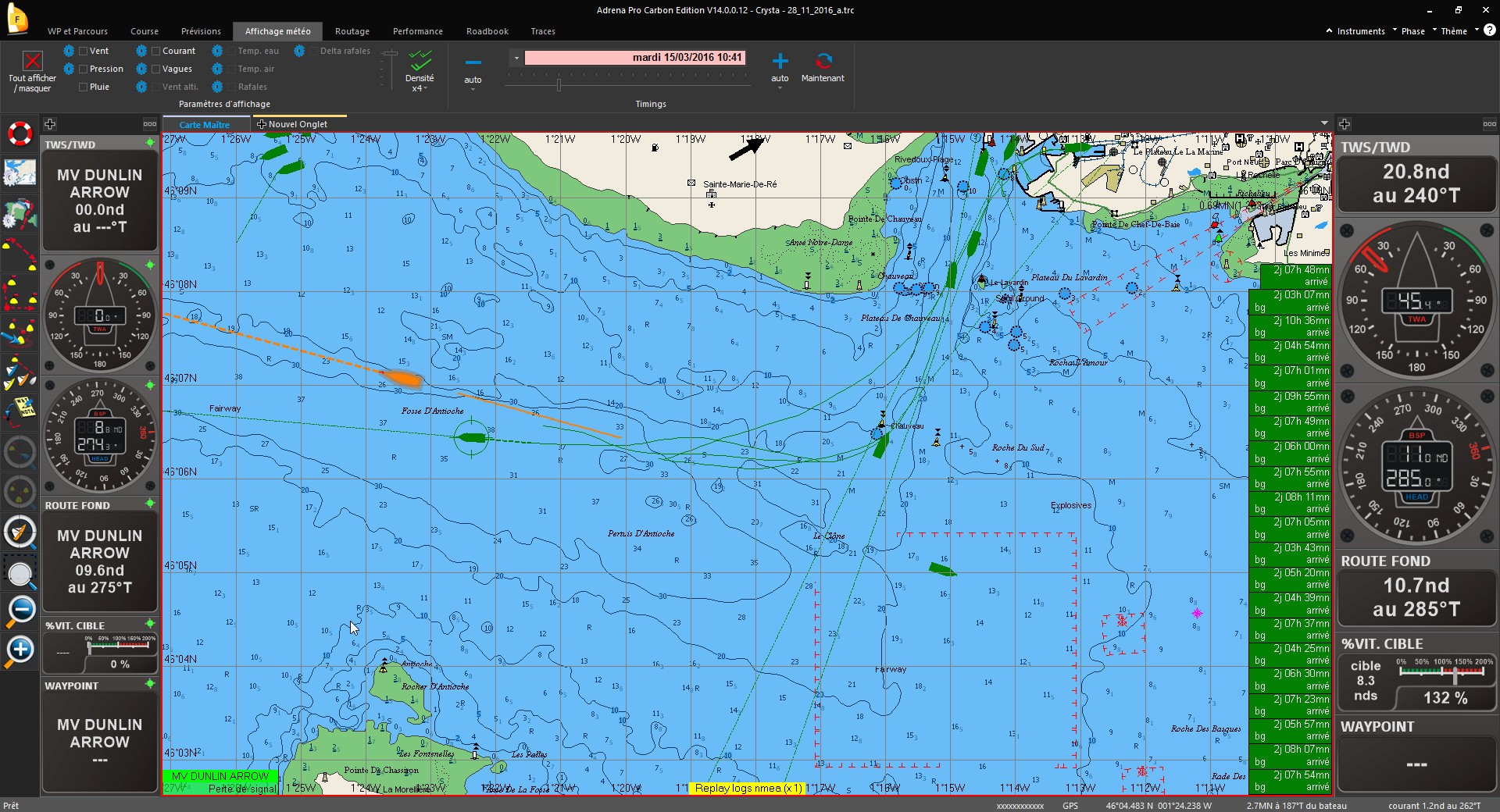Screen dimensions: 1500x812
Task: Open the chart manager icon in sidebar
Action: (20, 173)
